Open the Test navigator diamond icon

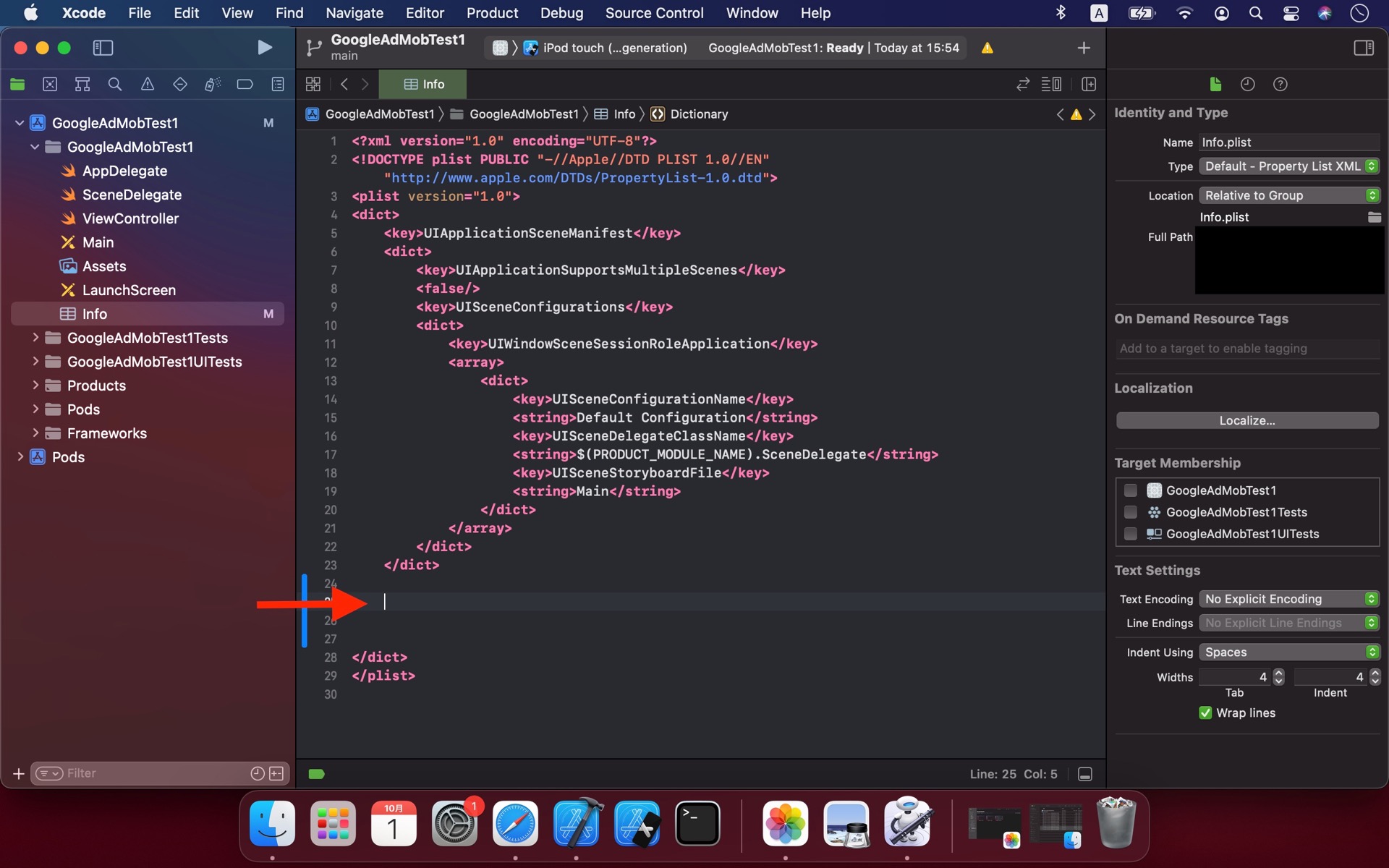pos(180,85)
